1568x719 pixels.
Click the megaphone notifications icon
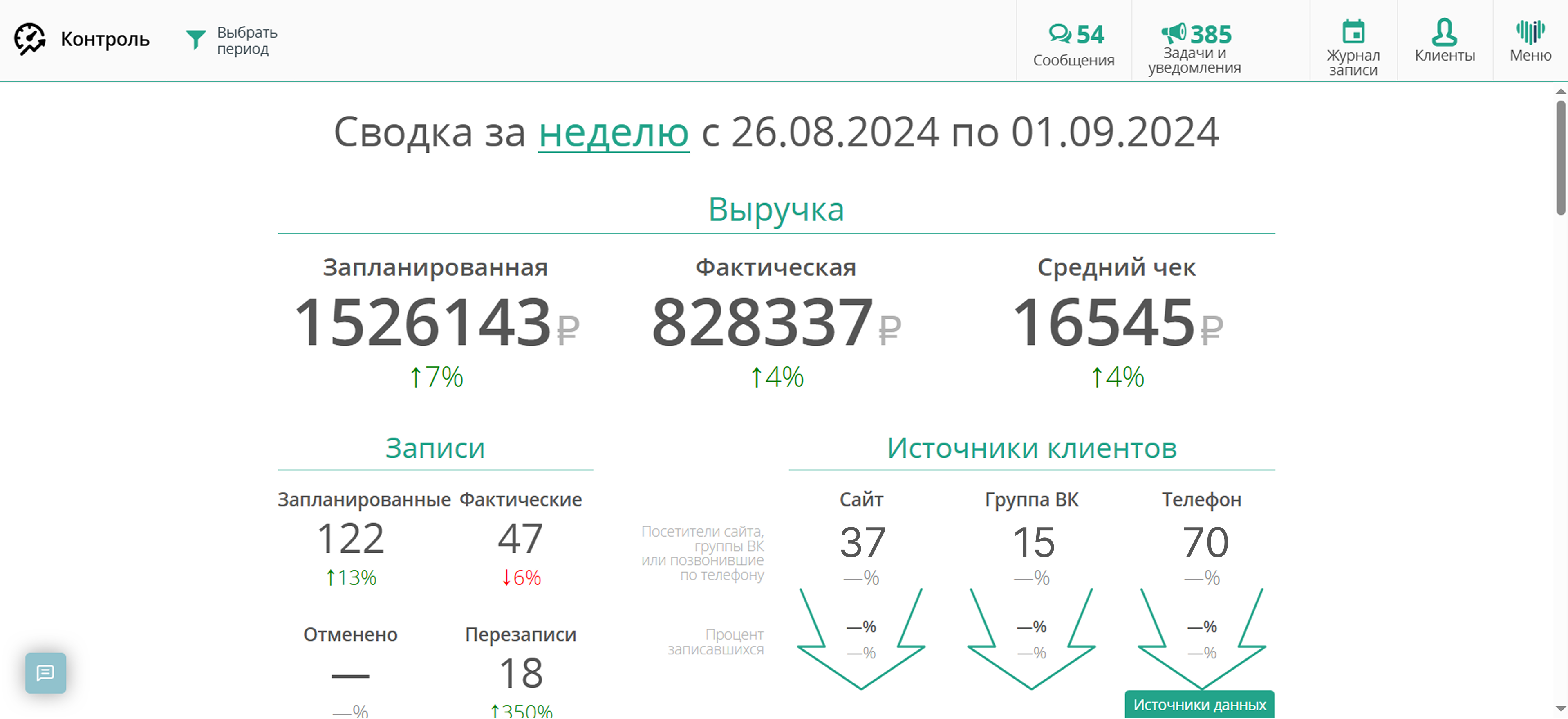tap(1174, 34)
